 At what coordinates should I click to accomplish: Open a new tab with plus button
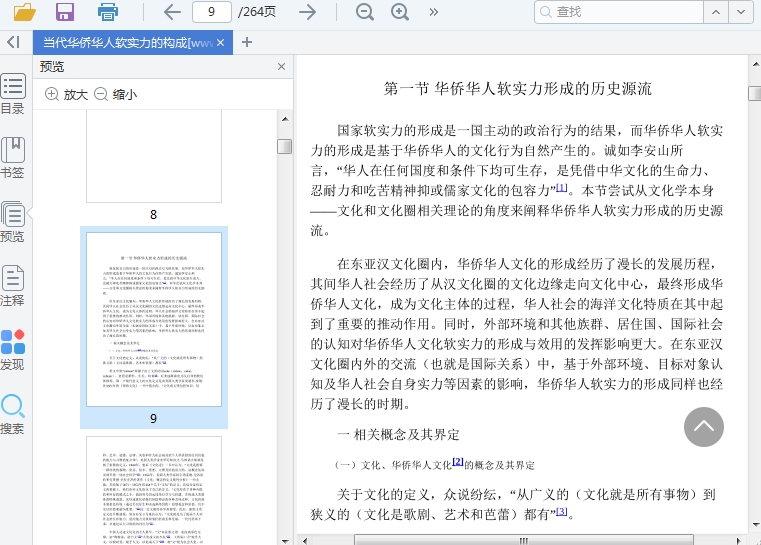tap(247, 42)
